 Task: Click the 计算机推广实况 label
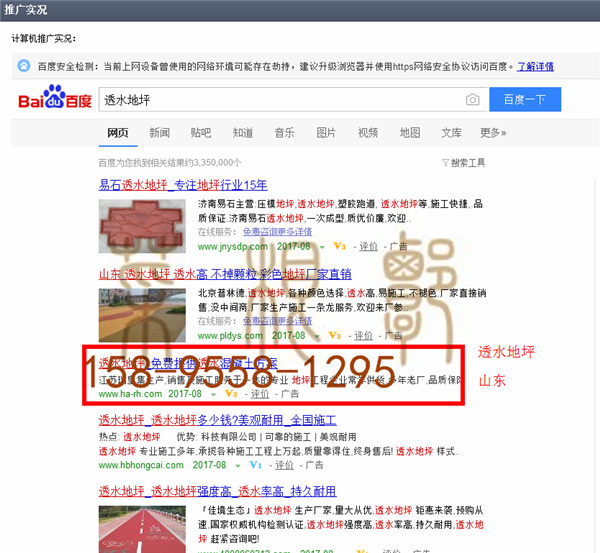(44, 39)
